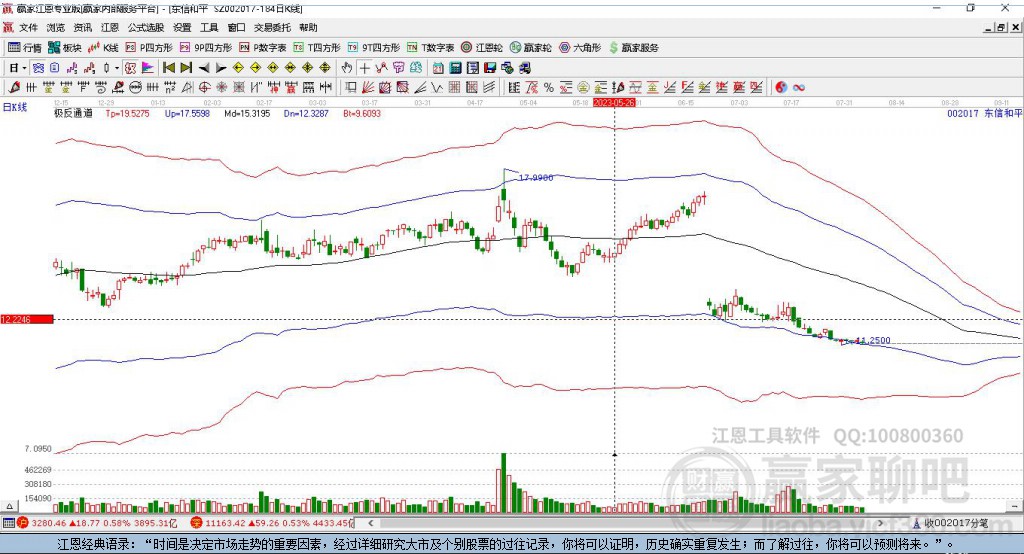Click the blue infinity loop icon

pyautogui.click(x=799, y=87)
